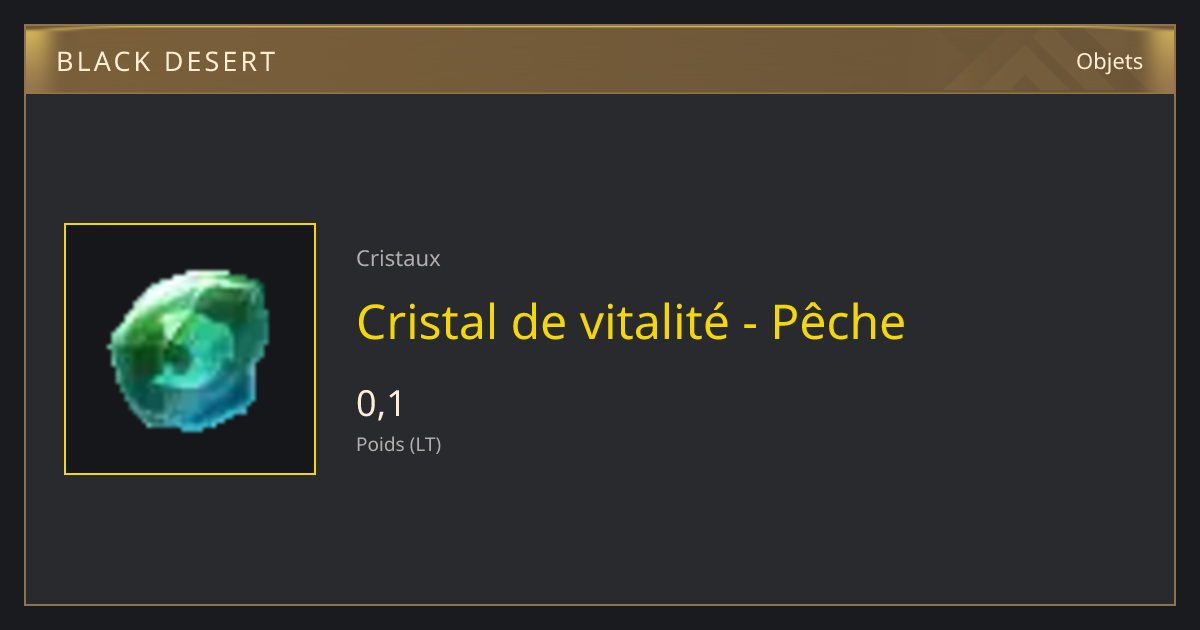Screen dimensions: 1200x630
Task: Click the word "DESERT" in the header
Action: point(220,62)
